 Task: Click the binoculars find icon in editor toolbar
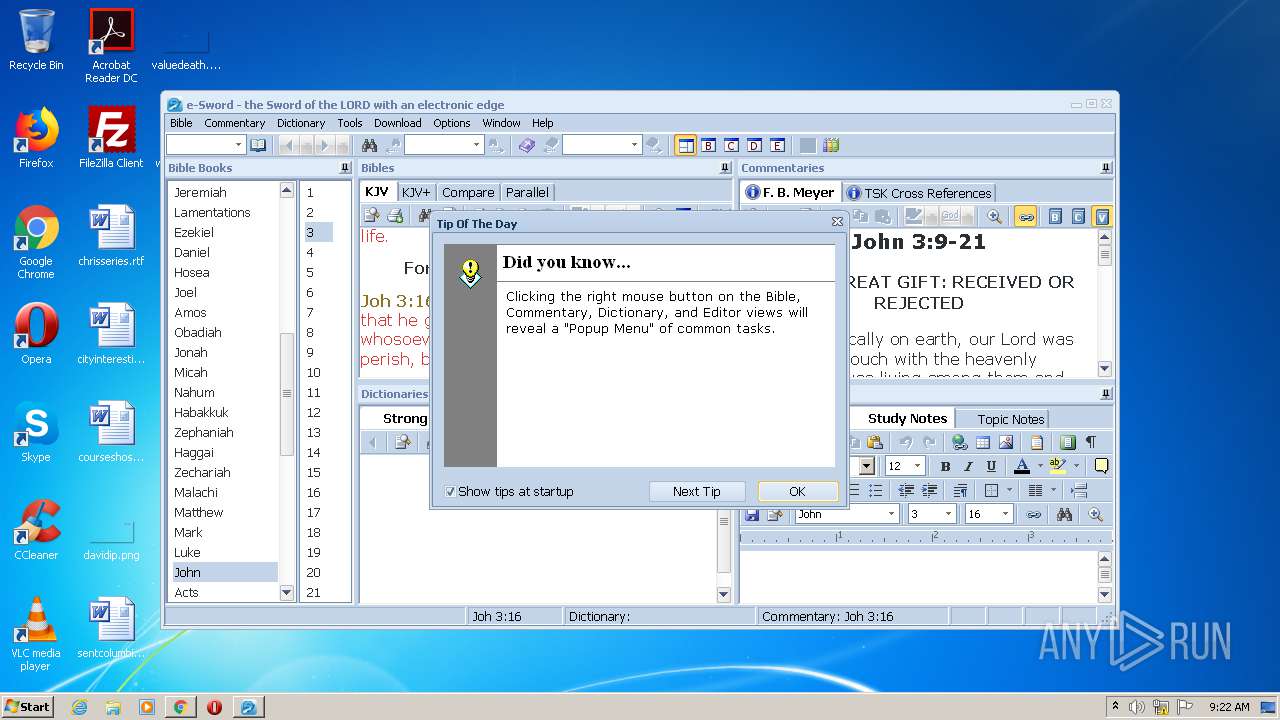1064,514
